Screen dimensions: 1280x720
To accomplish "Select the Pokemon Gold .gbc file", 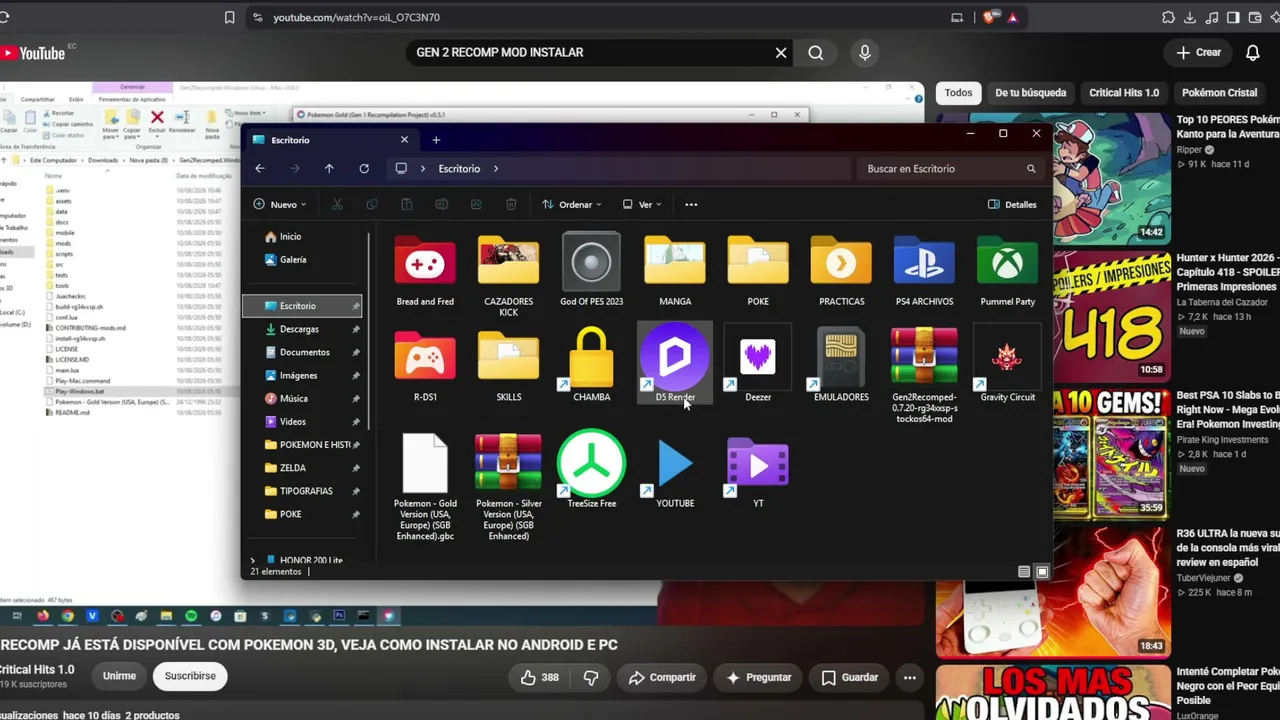I will (425, 487).
